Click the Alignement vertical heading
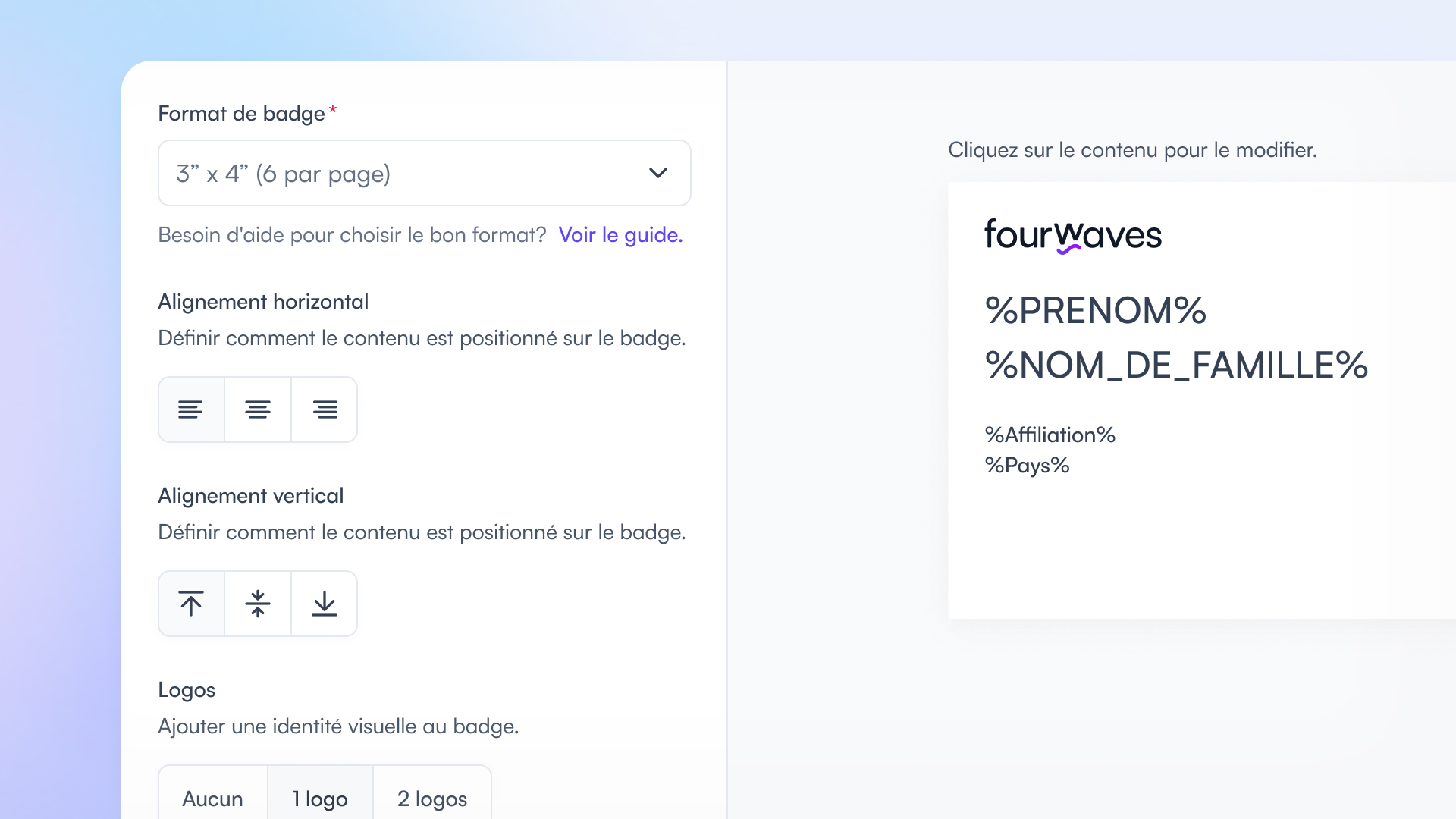The image size is (1456, 819). point(251,496)
